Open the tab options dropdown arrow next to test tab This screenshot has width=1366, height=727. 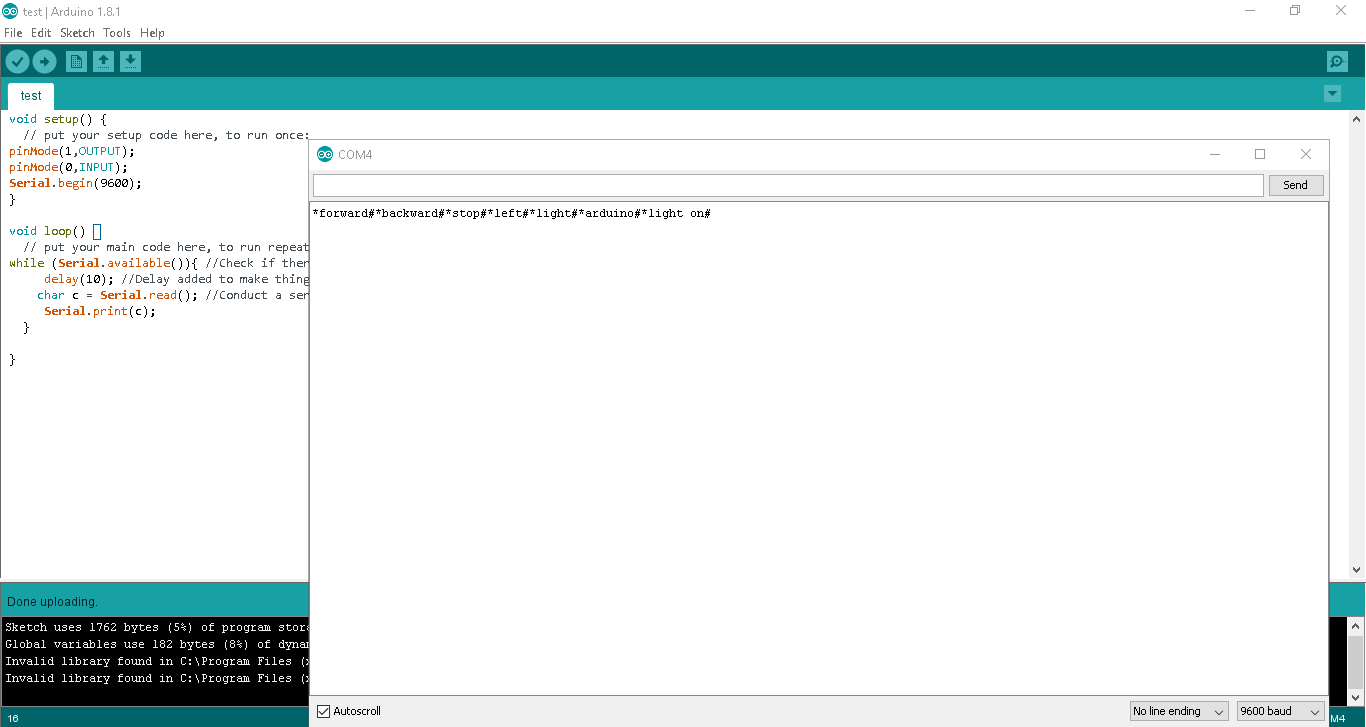(x=1332, y=94)
